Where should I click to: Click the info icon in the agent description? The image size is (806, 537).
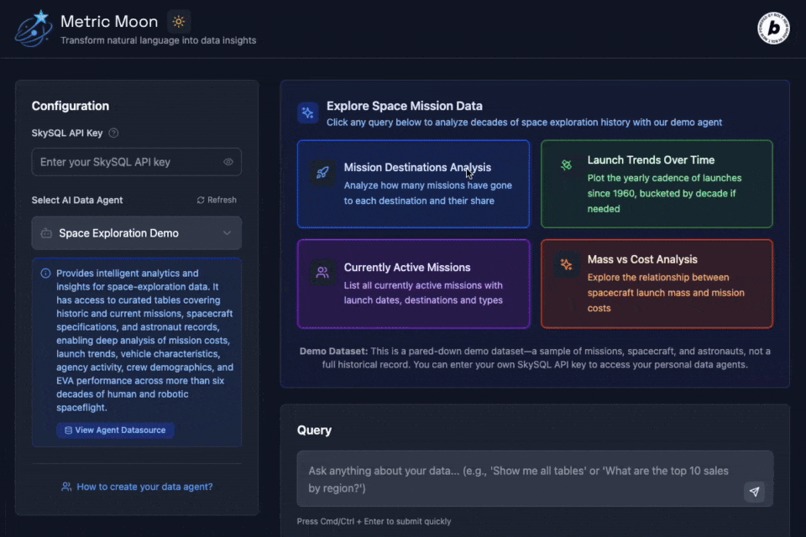[46, 273]
